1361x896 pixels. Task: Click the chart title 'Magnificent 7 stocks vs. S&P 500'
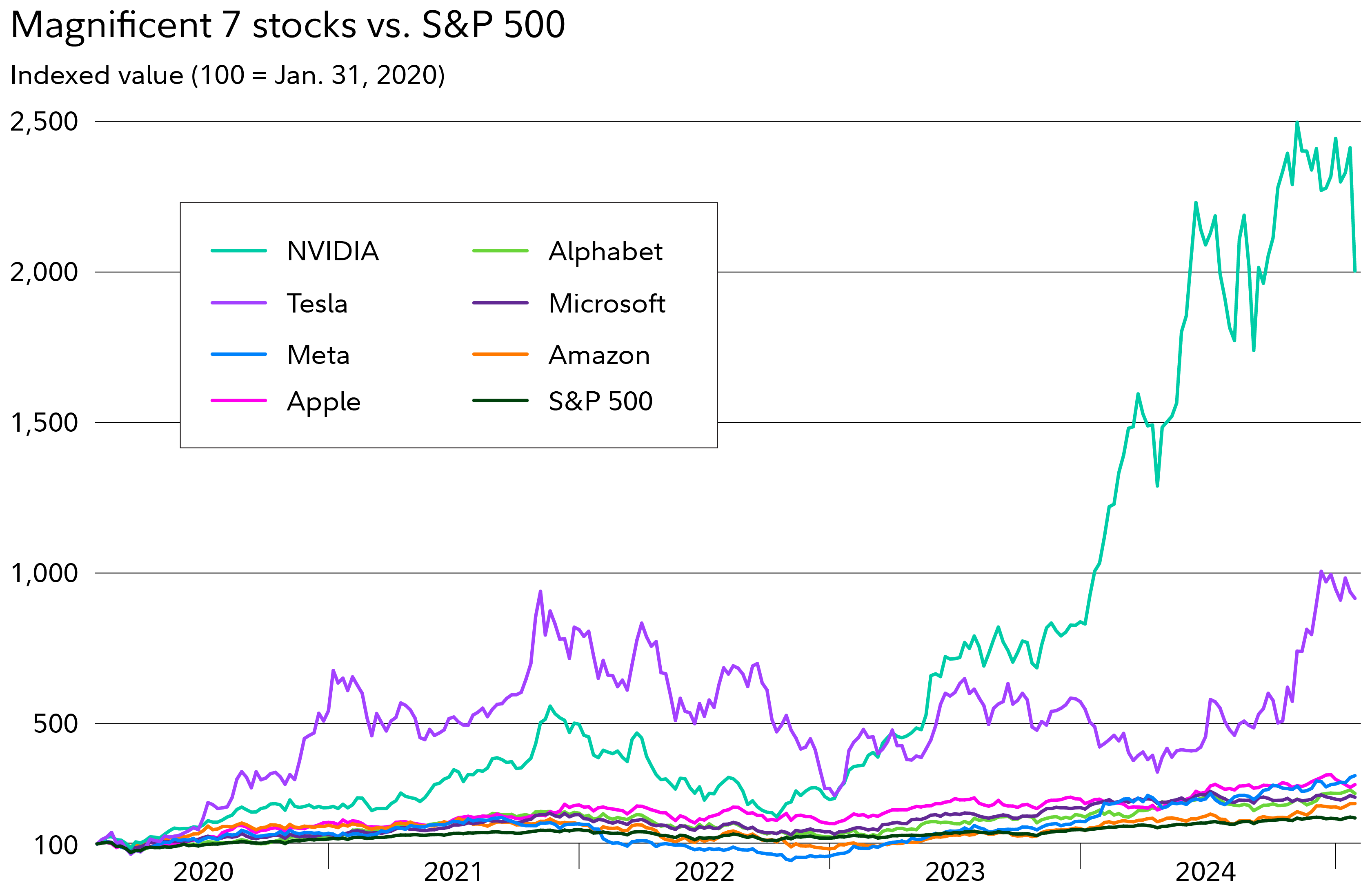coord(288,25)
